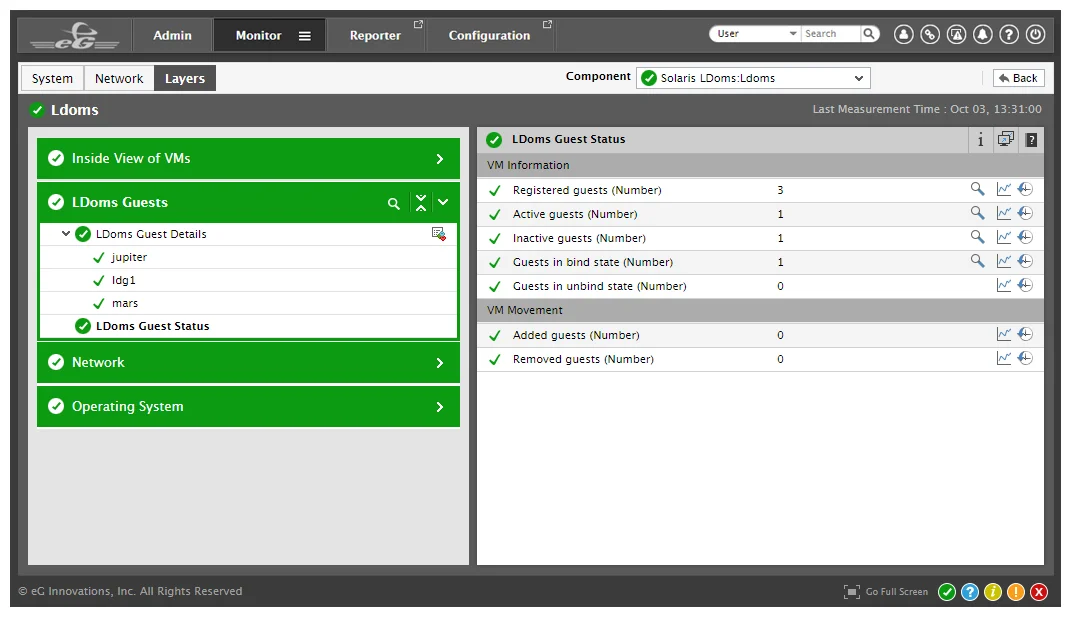Viewport: 1071px width, 617px height.
Task: Open help via the header question mark icon
Action: click(1009, 34)
